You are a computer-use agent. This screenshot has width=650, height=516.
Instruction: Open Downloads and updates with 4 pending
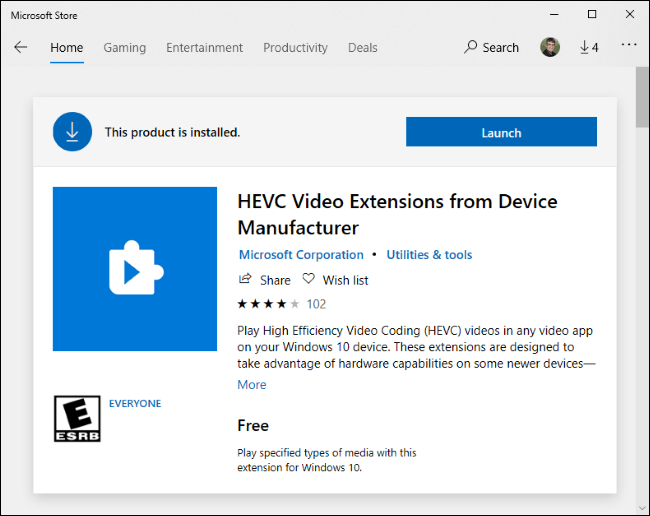[x=589, y=47]
